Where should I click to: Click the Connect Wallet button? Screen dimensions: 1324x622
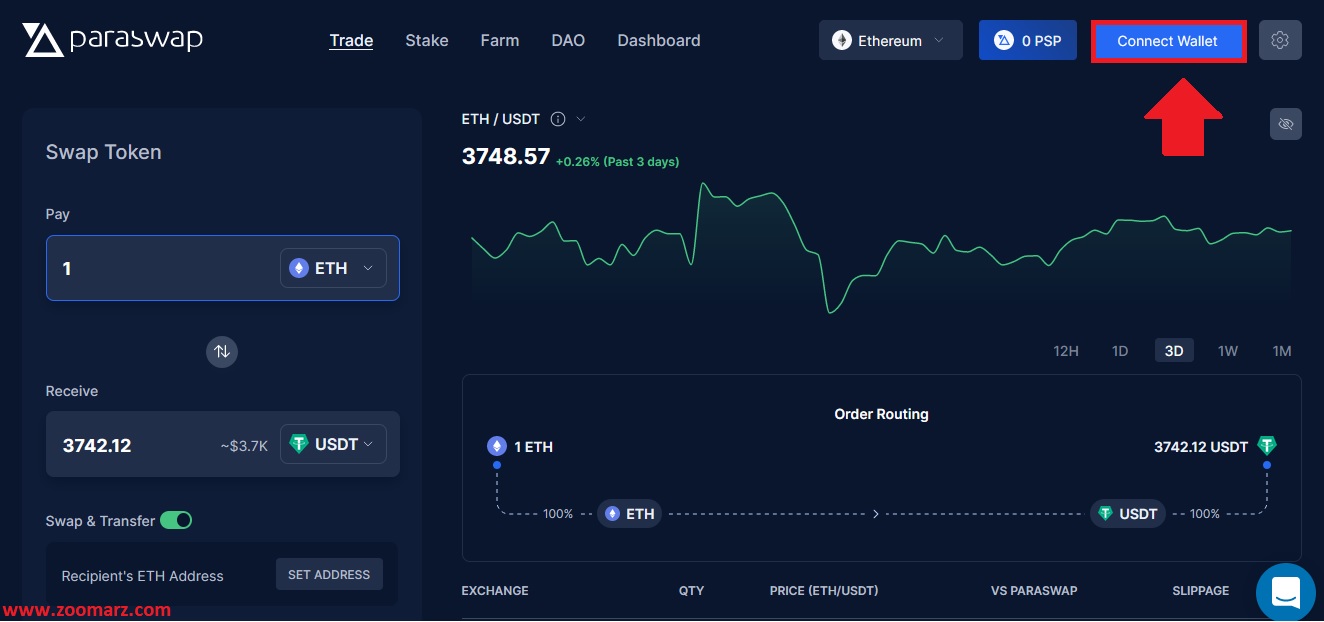[x=1168, y=41]
